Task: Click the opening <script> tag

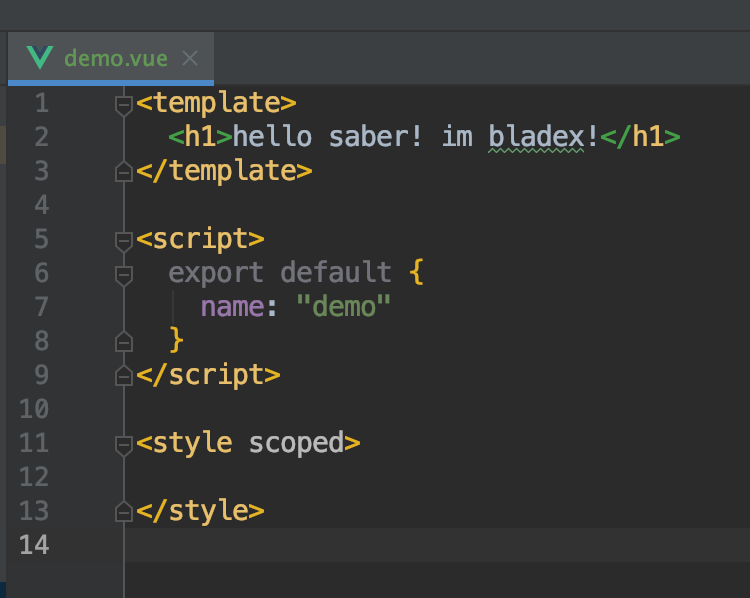Action: click(200, 239)
